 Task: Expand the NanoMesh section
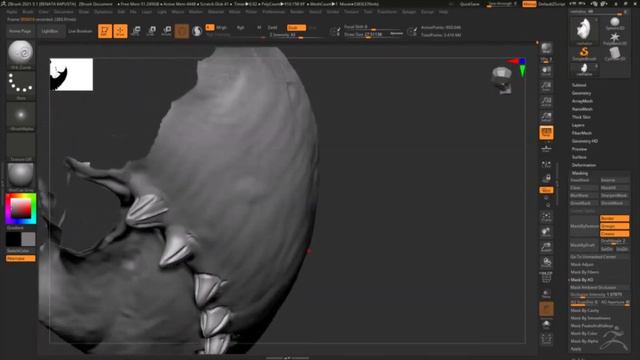click(x=582, y=109)
